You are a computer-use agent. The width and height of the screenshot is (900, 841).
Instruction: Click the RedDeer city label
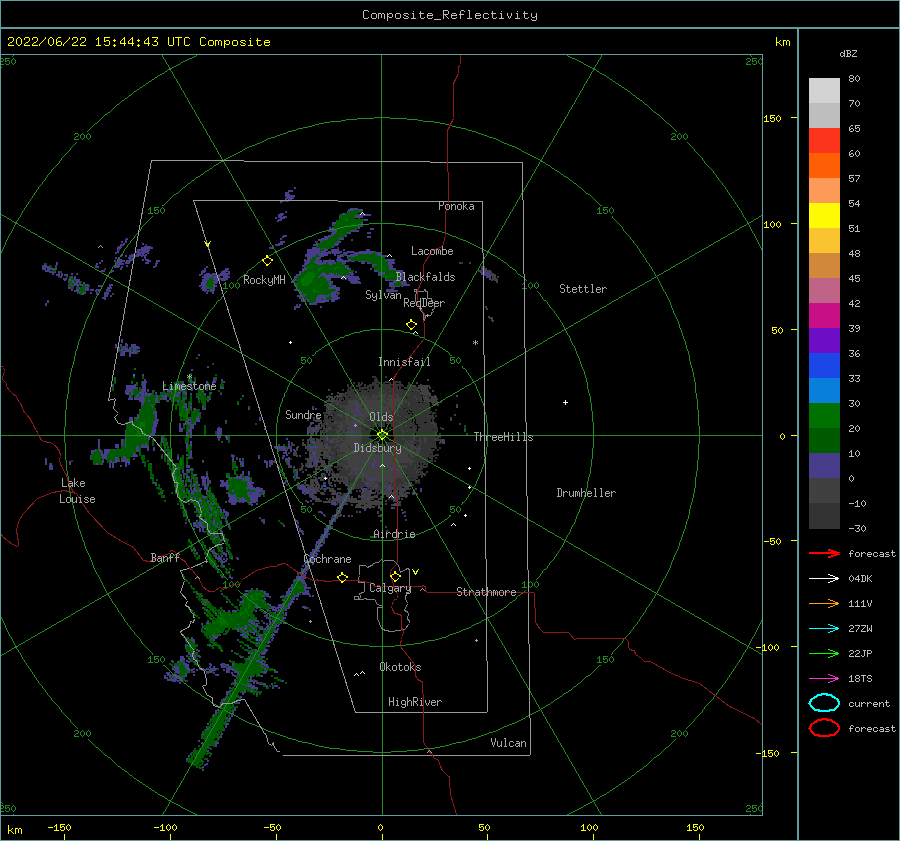pos(424,303)
